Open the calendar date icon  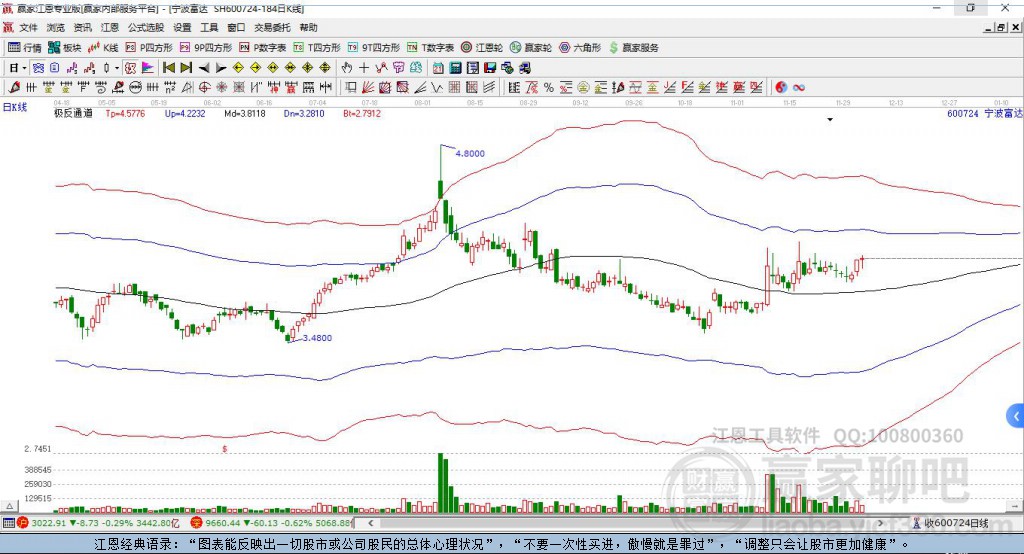click(438, 68)
